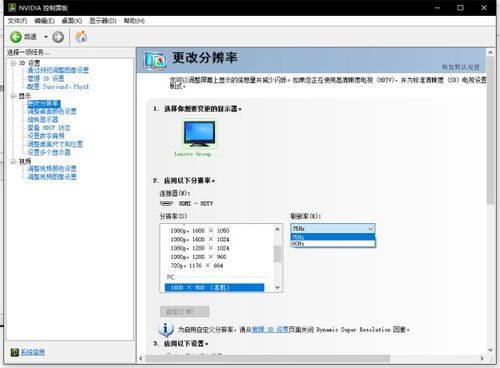Screen dimensions: 500x368
Task: Choose the 60Hz refresh rate option
Action: (333, 244)
